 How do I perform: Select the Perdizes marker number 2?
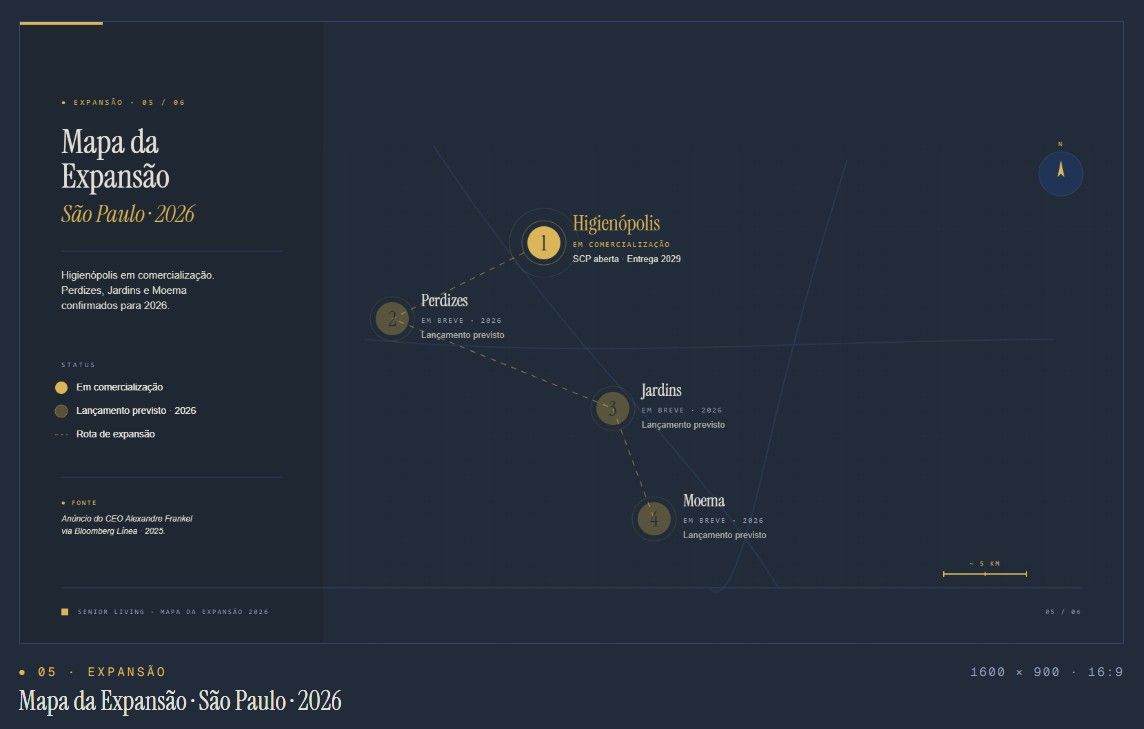(x=392, y=319)
